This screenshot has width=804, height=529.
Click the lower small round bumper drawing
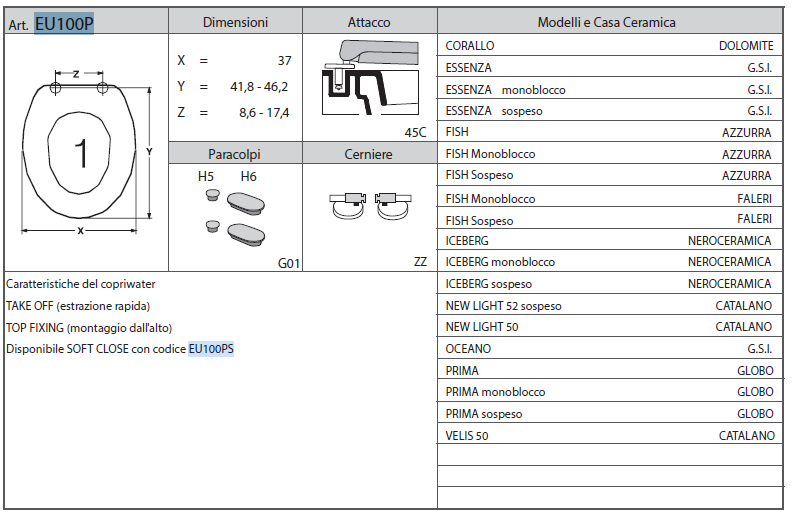coord(212,226)
